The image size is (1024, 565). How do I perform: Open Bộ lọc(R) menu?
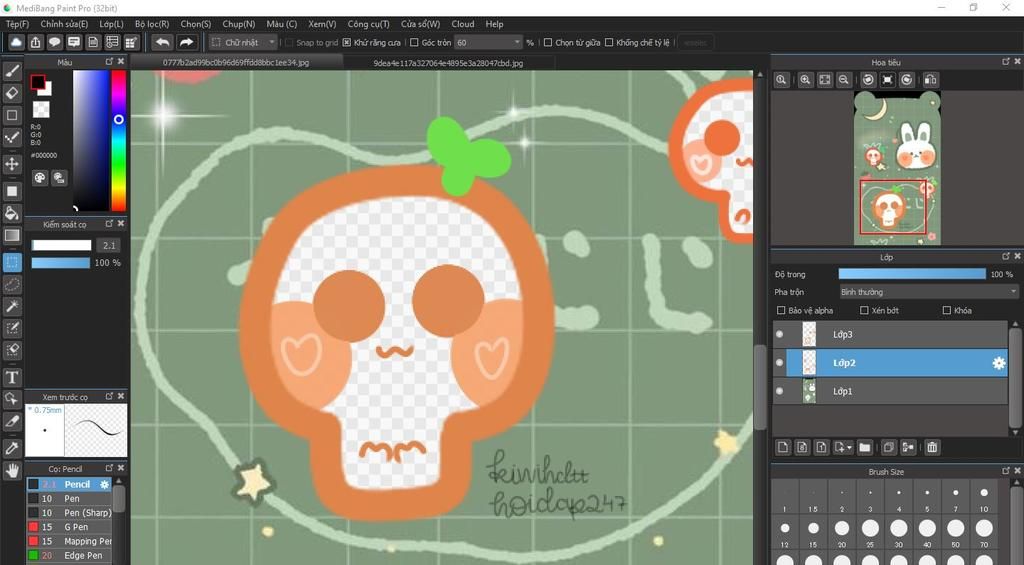pyautogui.click(x=152, y=24)
